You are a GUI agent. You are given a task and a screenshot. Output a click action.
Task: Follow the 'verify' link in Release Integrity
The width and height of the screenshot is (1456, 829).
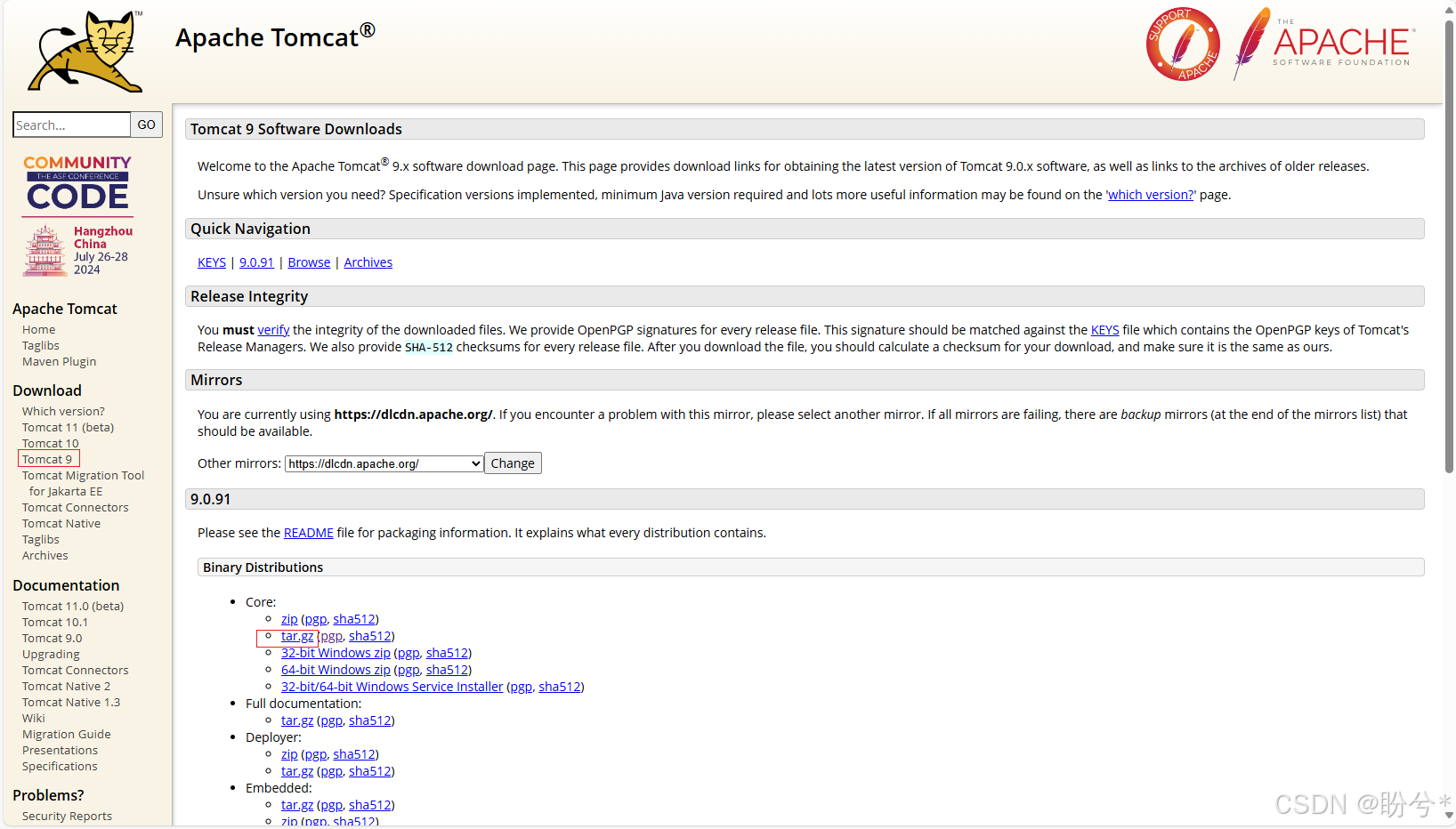pyautogui.click(x=273, y=330)
